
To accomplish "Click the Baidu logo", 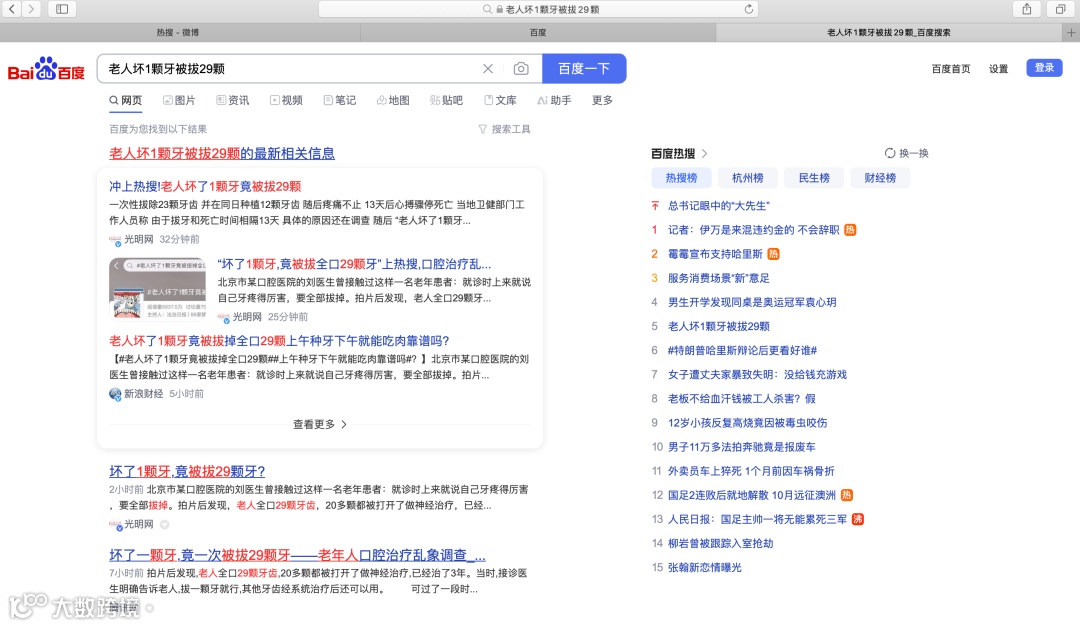I will [x=46, y=69].
